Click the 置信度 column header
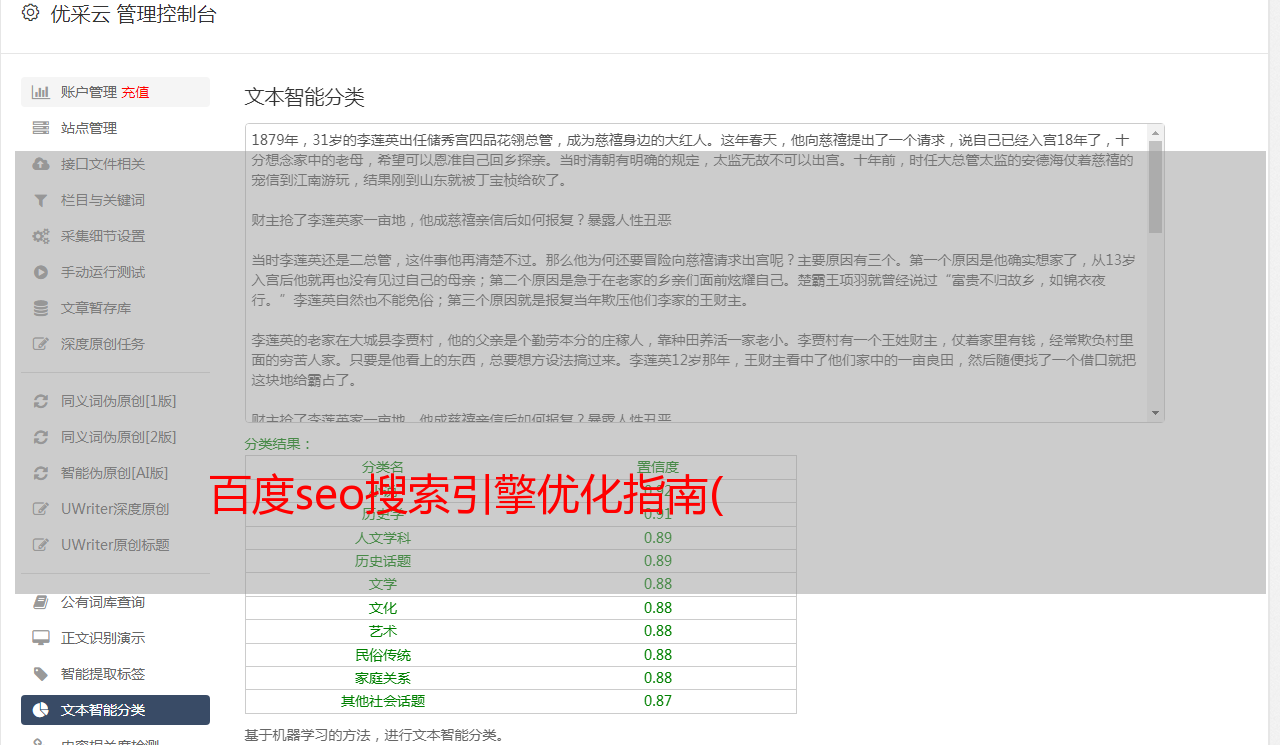This screenshot has width=1280, height=745. (658, 467)
